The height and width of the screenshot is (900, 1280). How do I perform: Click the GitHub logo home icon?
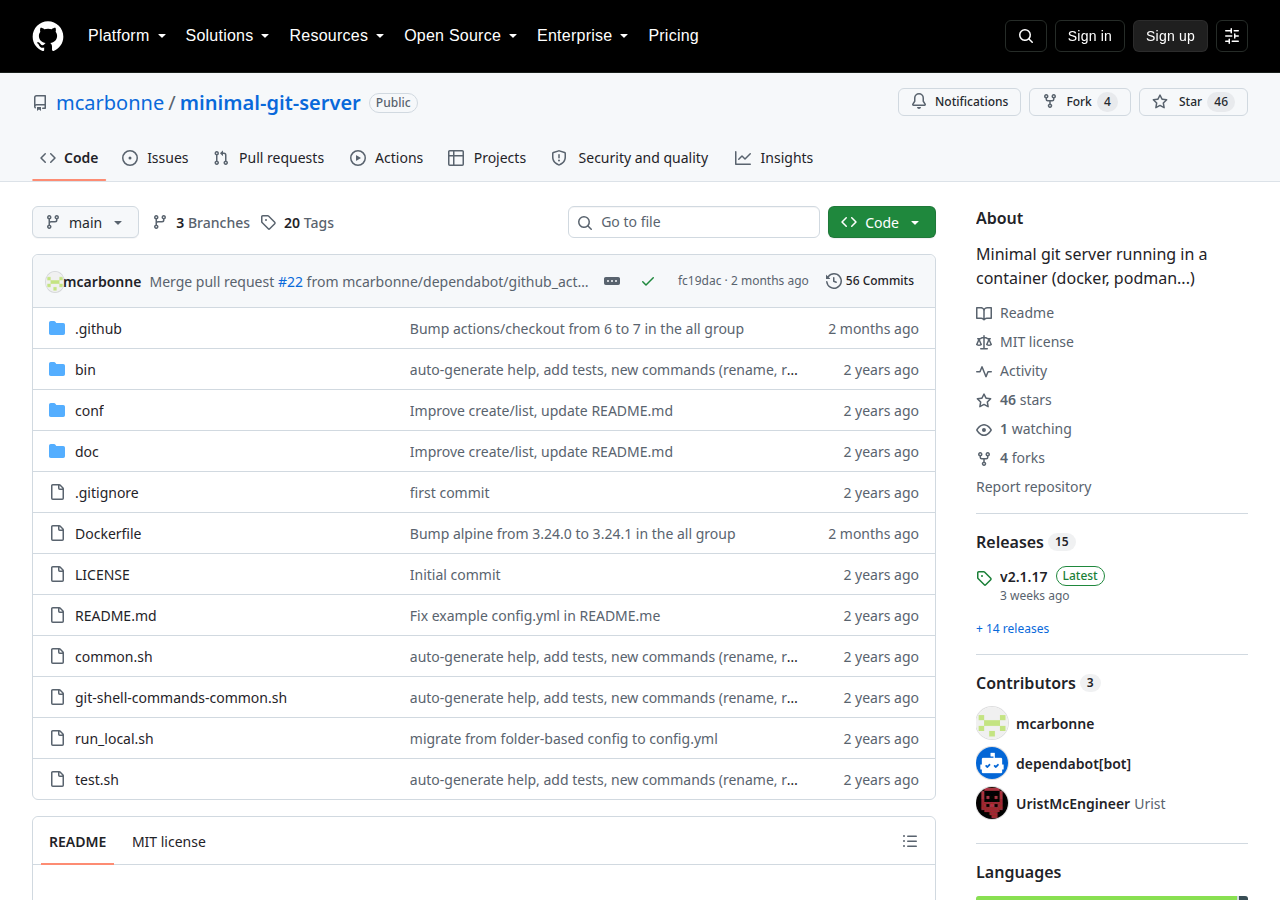(x=48, y=36)
